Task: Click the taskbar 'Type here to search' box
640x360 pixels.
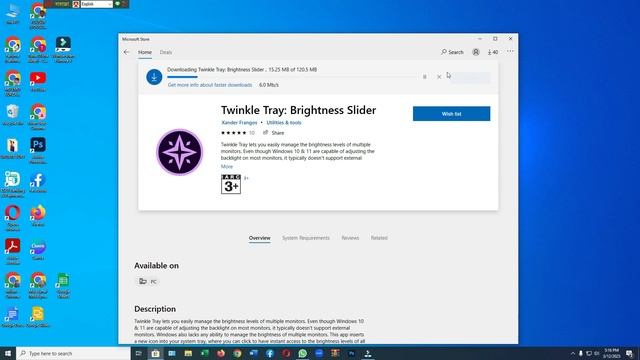Action: tap(73, 353)
